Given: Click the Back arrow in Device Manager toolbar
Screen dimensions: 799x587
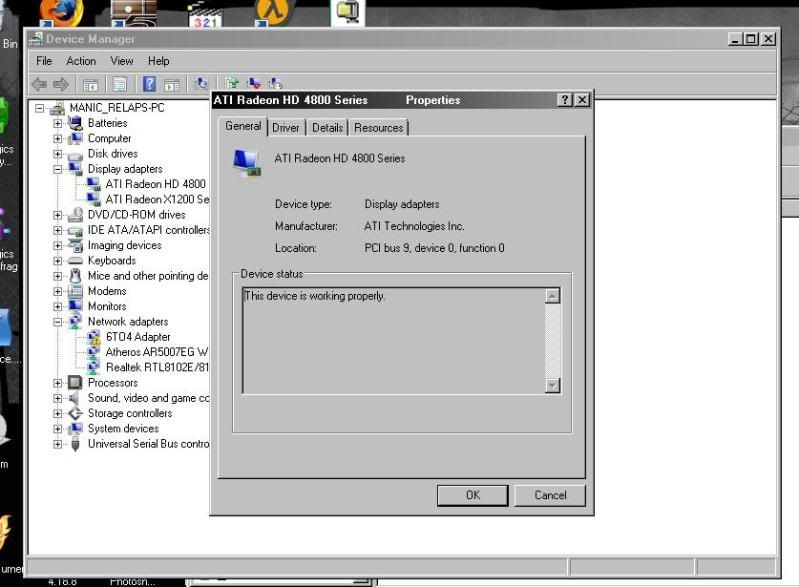Looking at the screenshot, I should pos(39,84).
